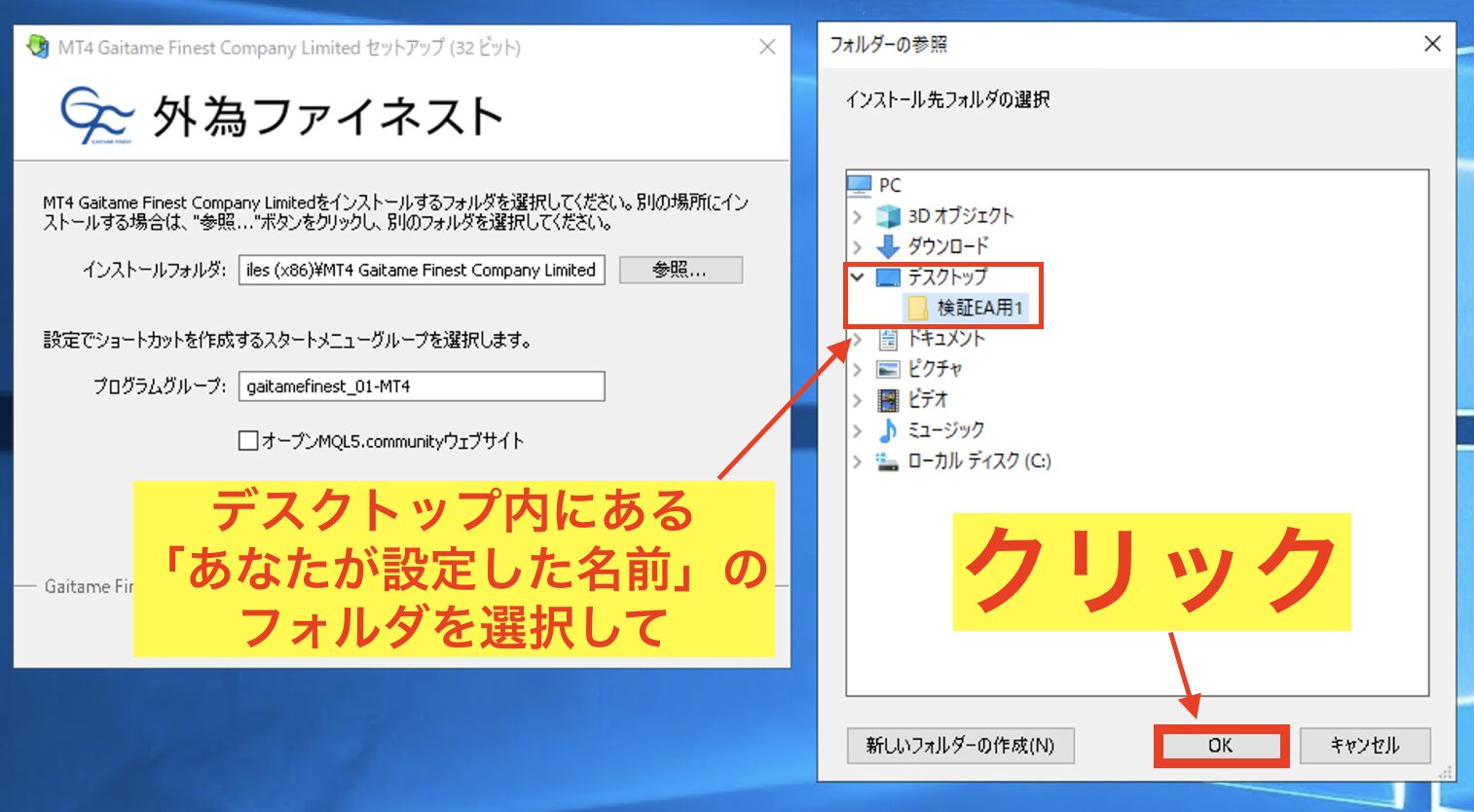
Task: Click the ビデオ film strip icon
Action: click(x=888, y=399)
